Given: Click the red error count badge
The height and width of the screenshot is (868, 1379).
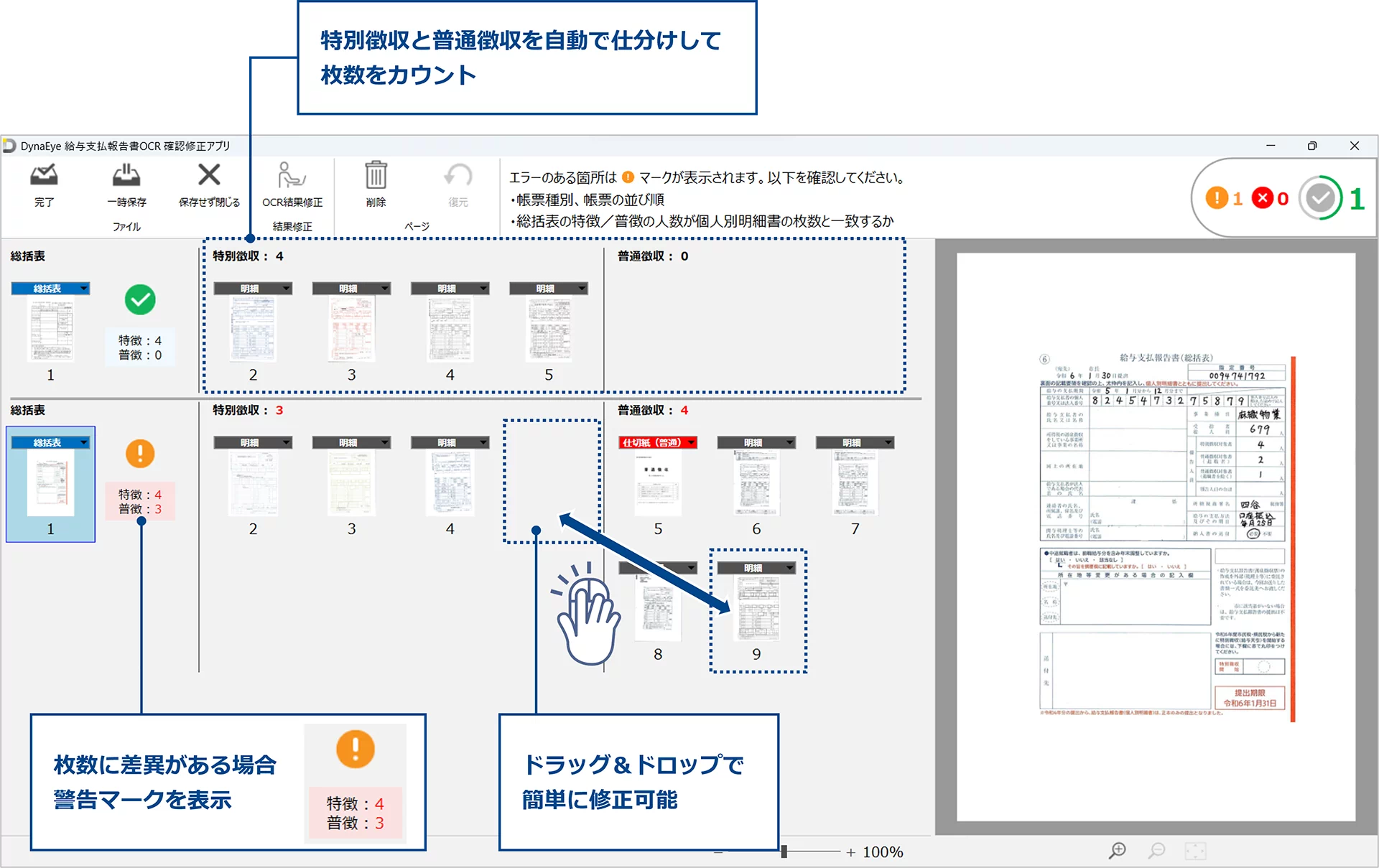Looking at the screenshot, I should 1264,198.
